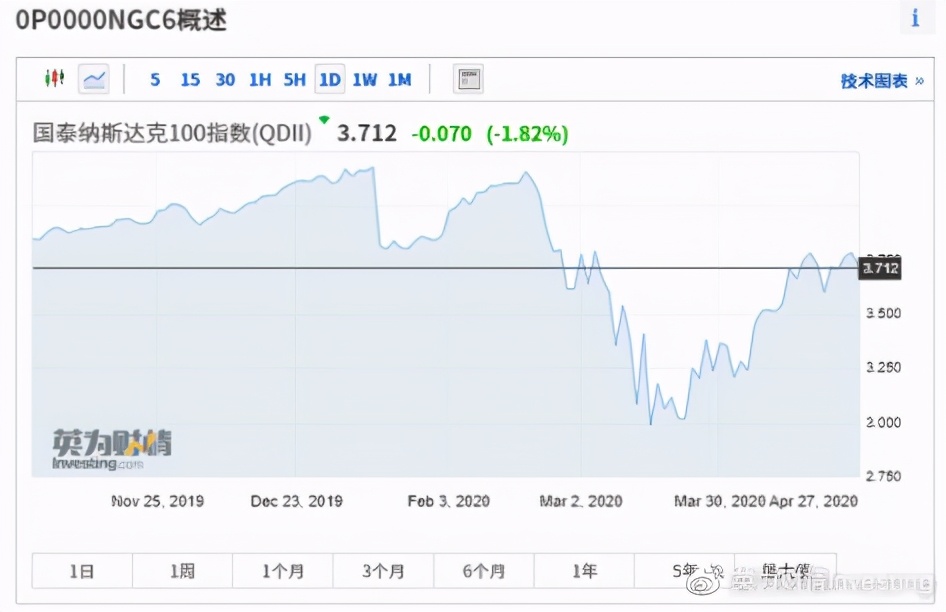Select the 30 minute interval option
This screenshot has height=612, width=946.
pyautogui.click(x=225, y=78)
